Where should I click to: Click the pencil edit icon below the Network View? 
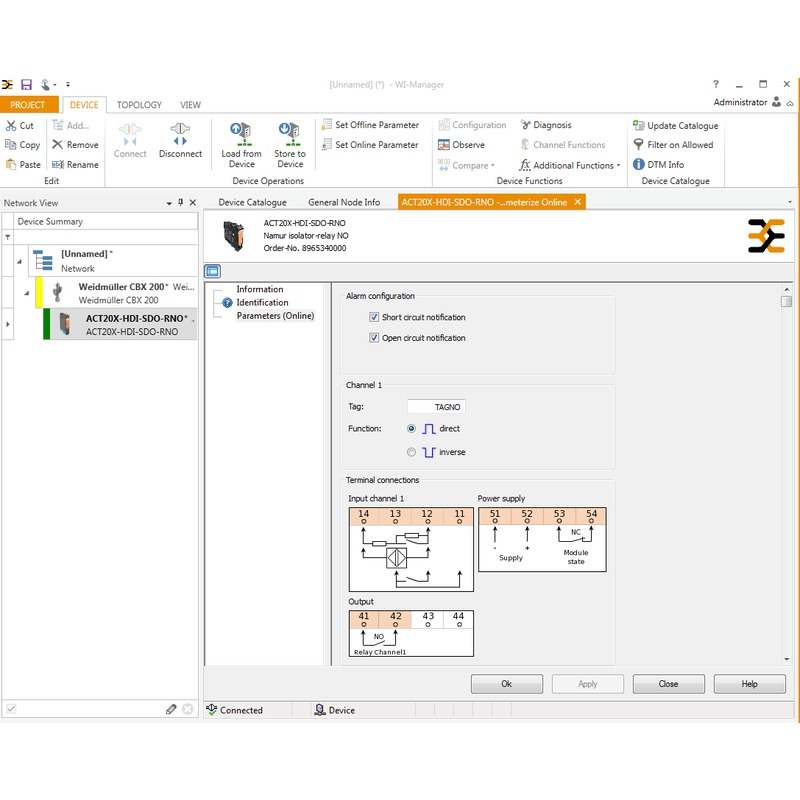[x=171, y=709]
